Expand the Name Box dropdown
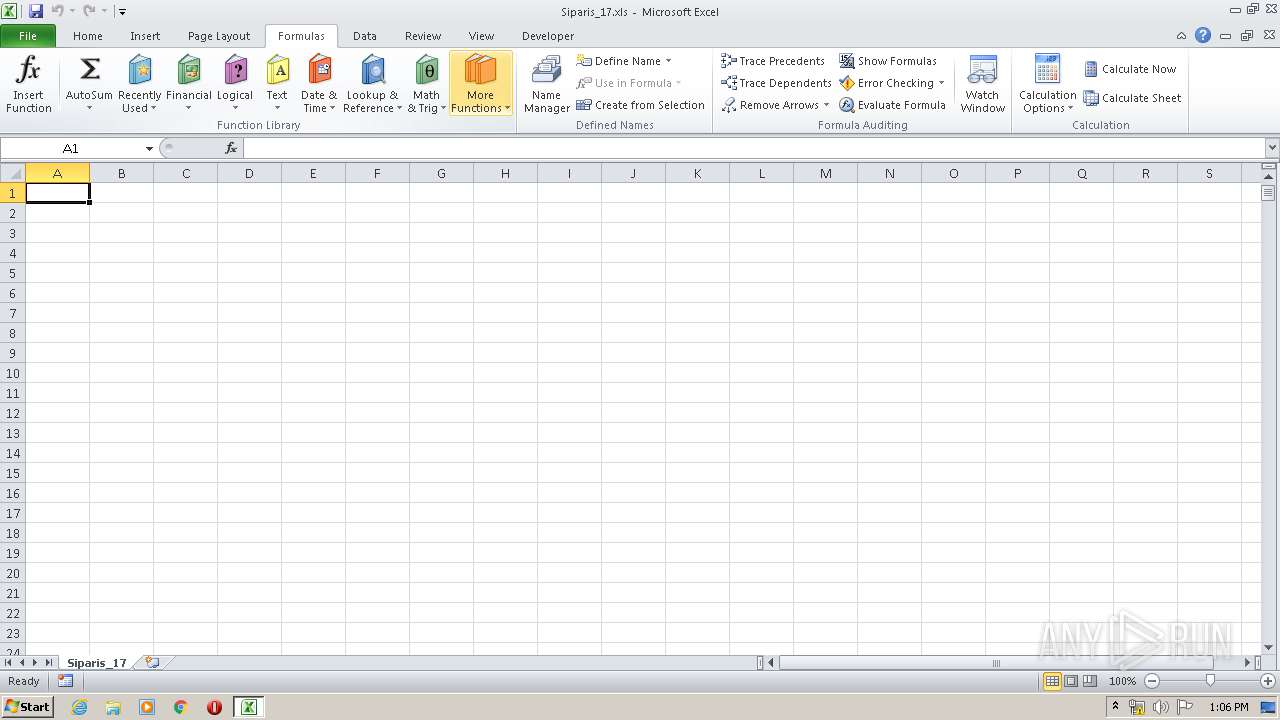This screenshot has height=720, width=1280. (149, 148)
